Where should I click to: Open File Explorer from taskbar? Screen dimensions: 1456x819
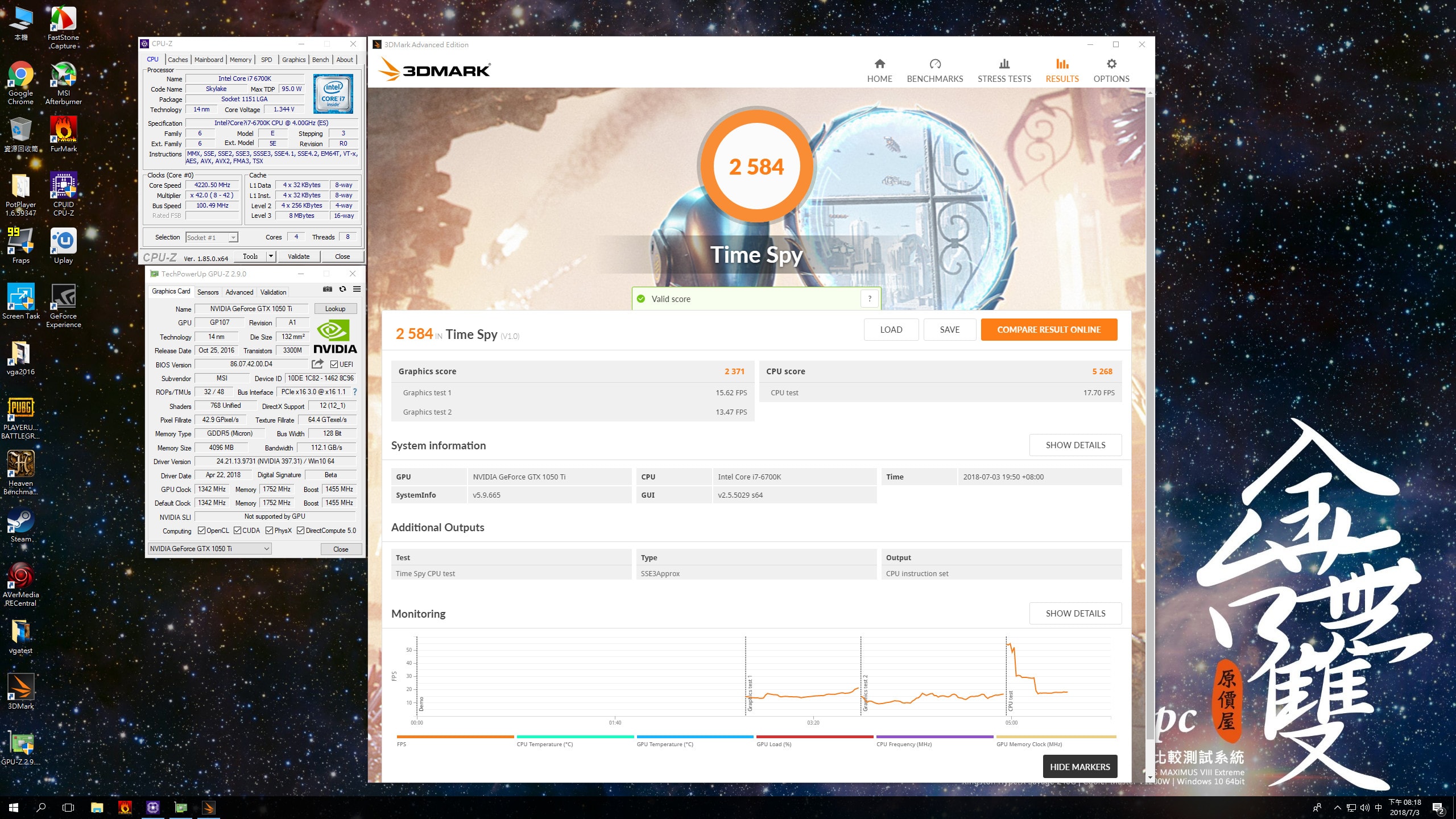pos(97,807)
